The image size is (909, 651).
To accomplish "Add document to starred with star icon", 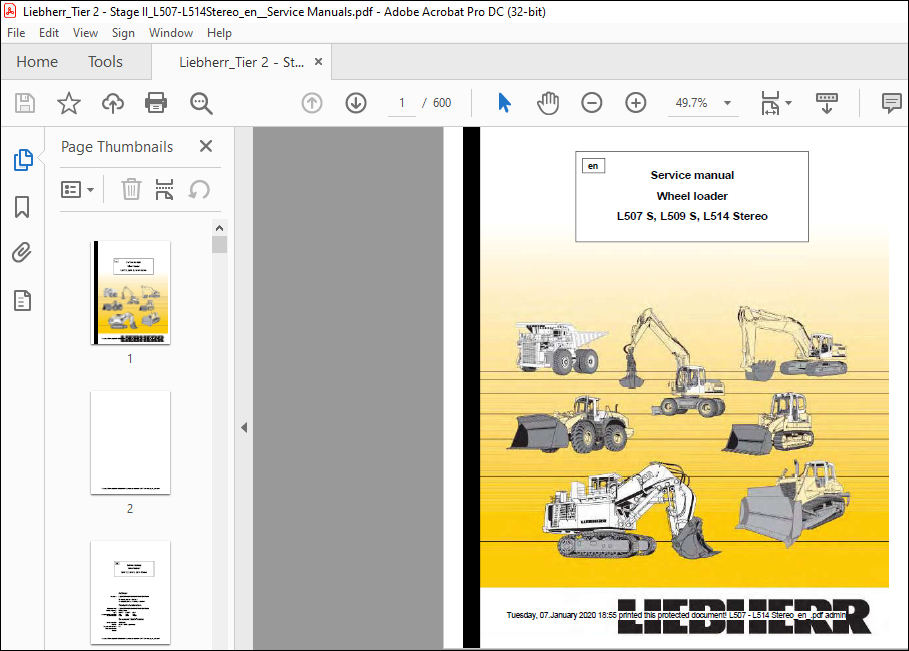I will pos(68,103).
